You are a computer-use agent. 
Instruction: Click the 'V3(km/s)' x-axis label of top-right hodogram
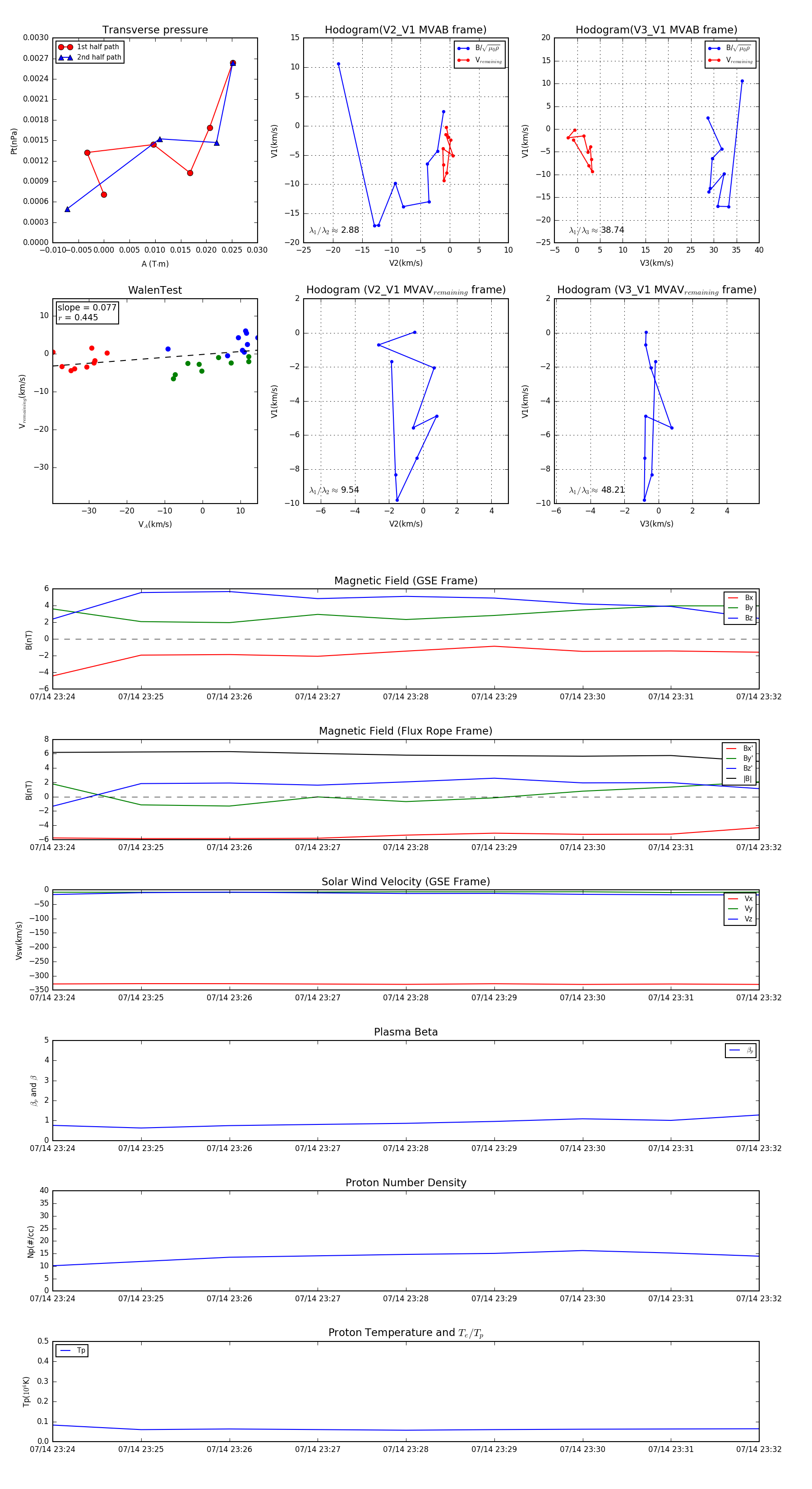pyautogui.click(x=656, y=264)
